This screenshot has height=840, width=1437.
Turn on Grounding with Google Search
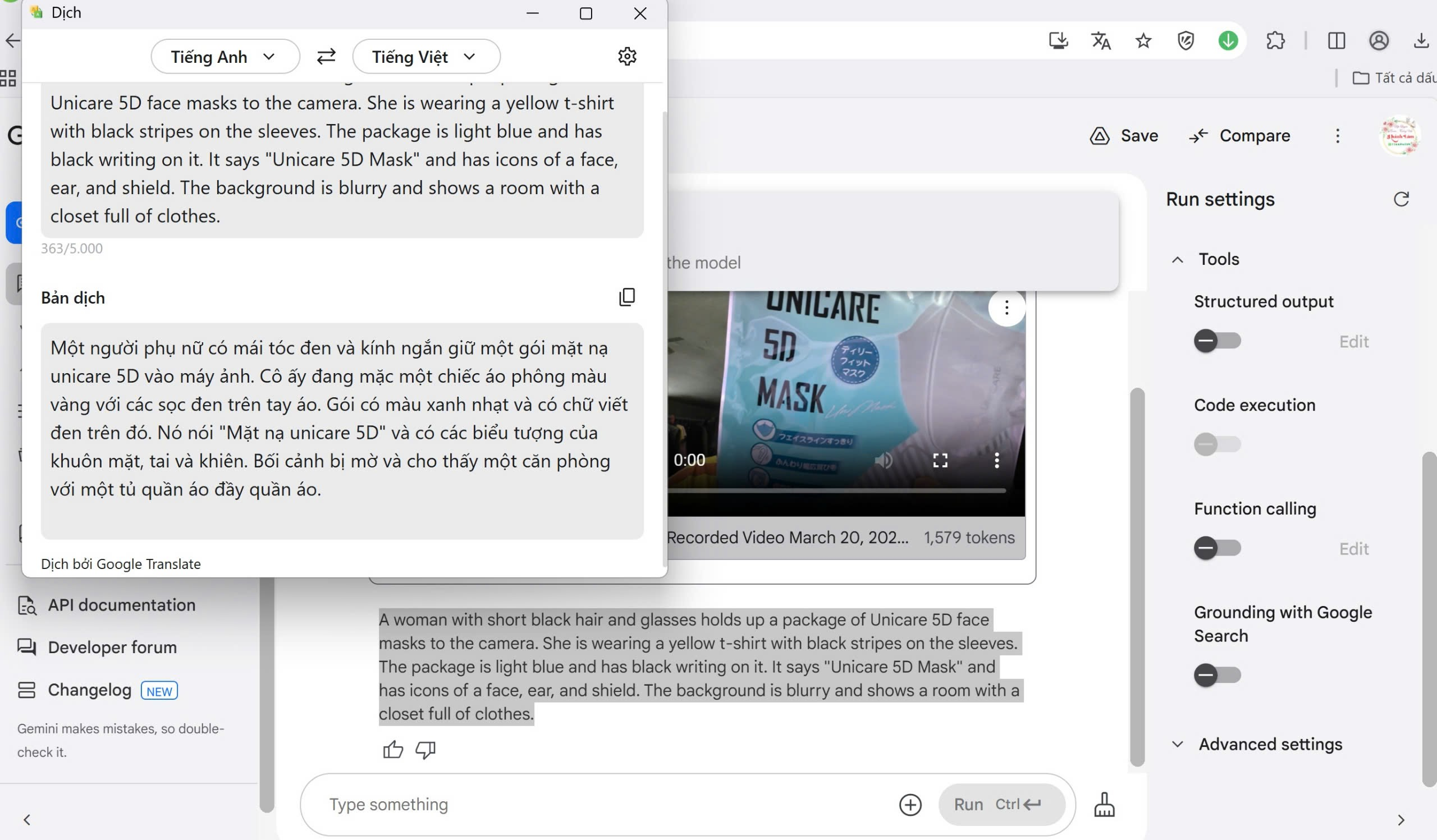click(x=1217, y=674)
